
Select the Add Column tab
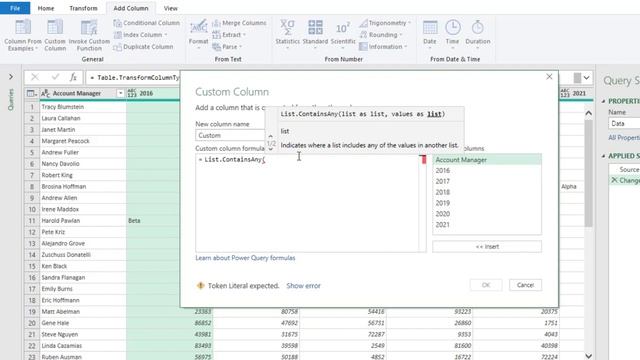pyautogui.click(x=131, y=8)
